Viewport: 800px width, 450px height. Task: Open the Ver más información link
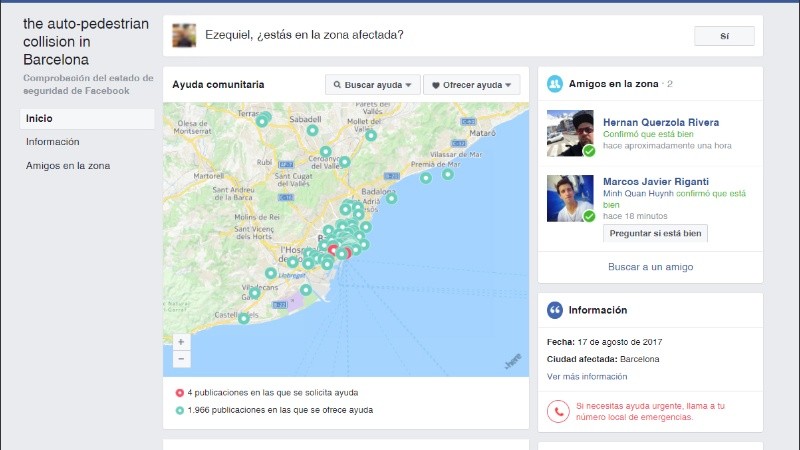pyautogui.click(x=587, y=376)
